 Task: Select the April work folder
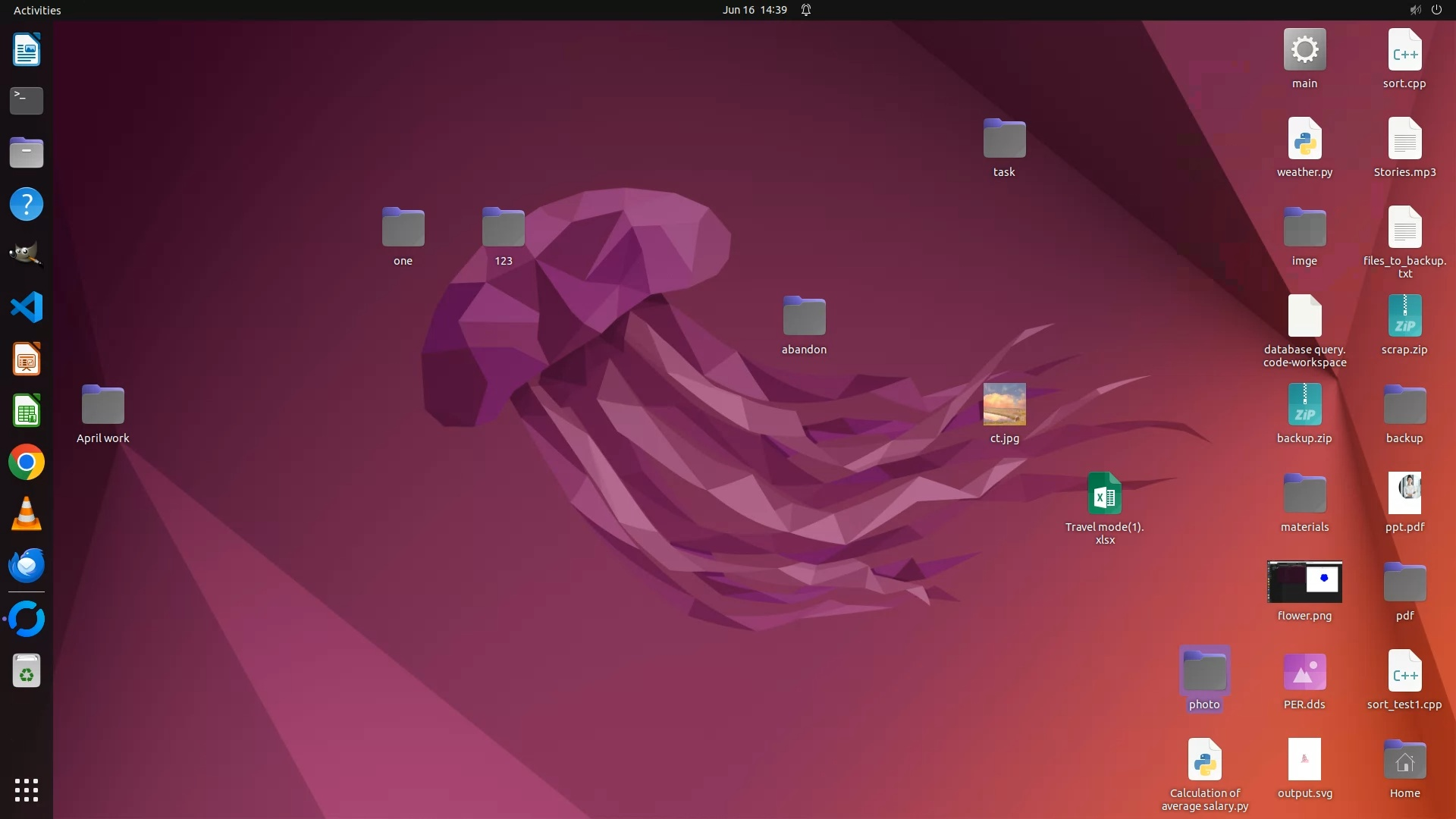click(103, 405)
